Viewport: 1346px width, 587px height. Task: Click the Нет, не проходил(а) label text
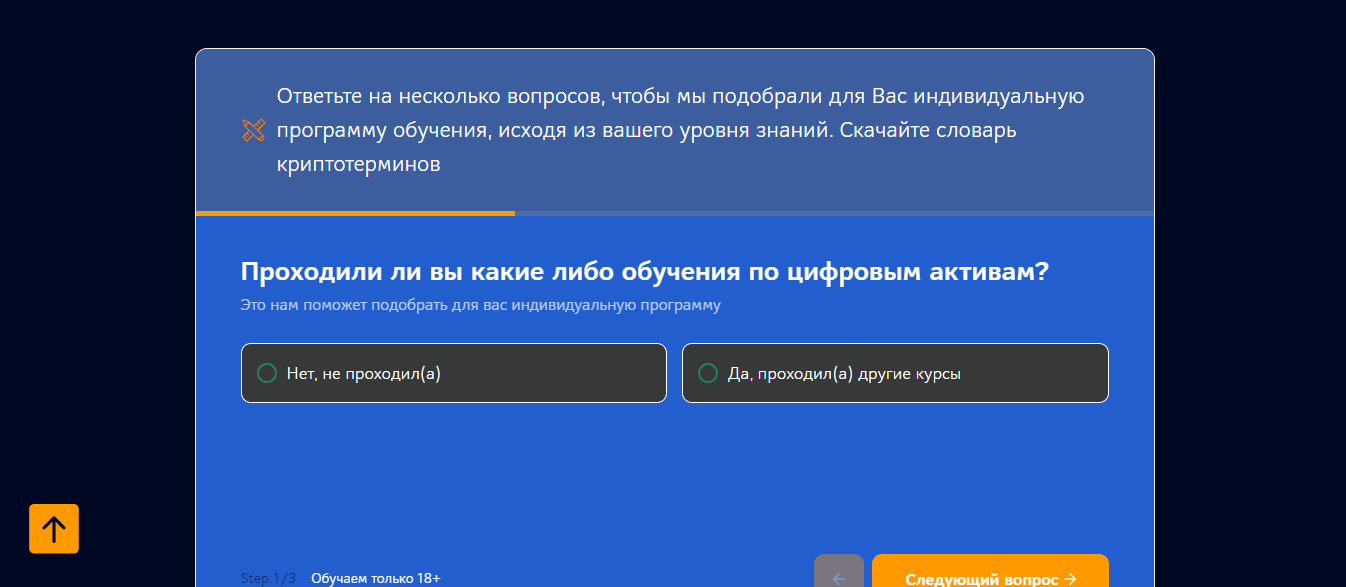pos(364,374)
